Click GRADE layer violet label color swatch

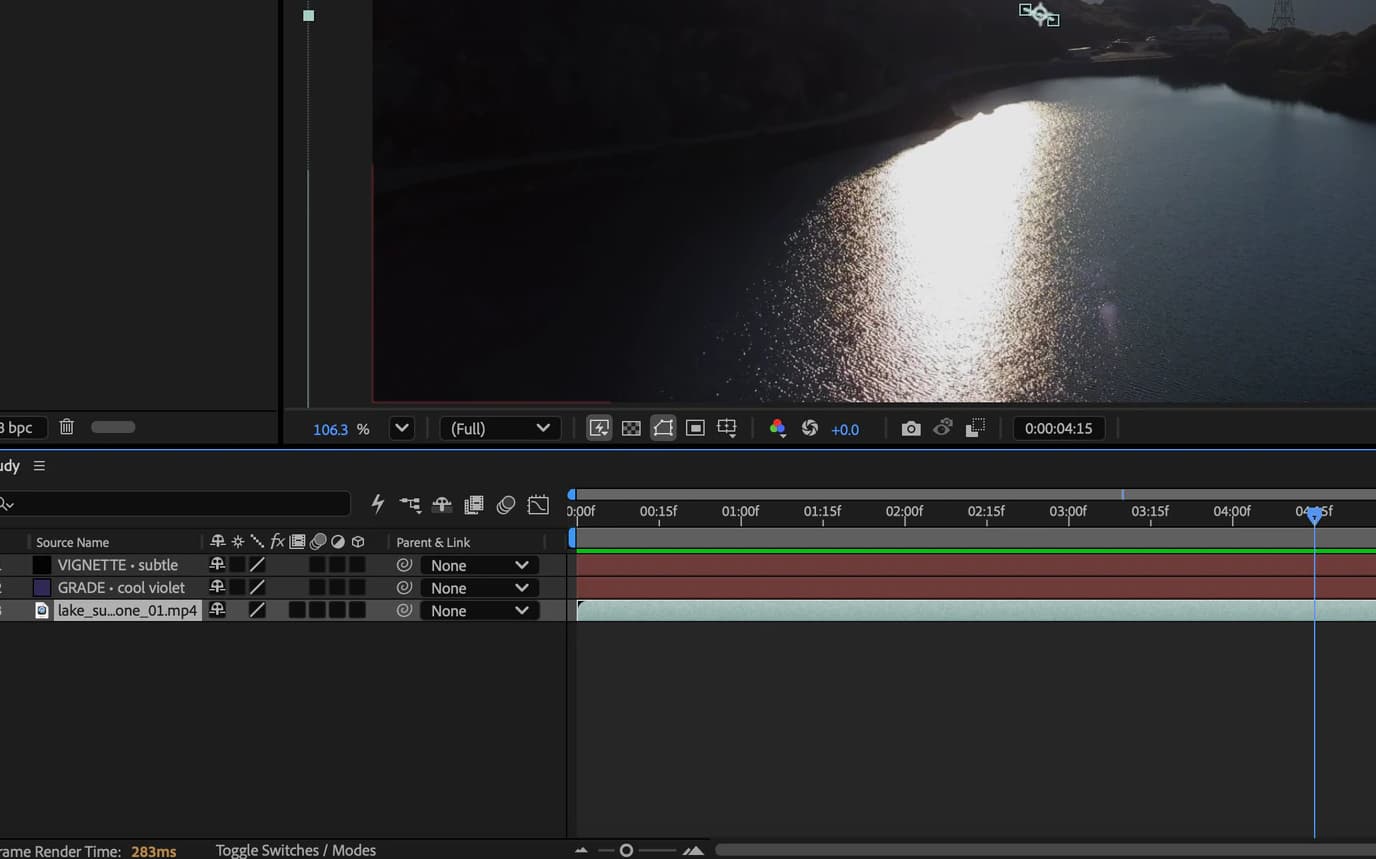point(42,588)
